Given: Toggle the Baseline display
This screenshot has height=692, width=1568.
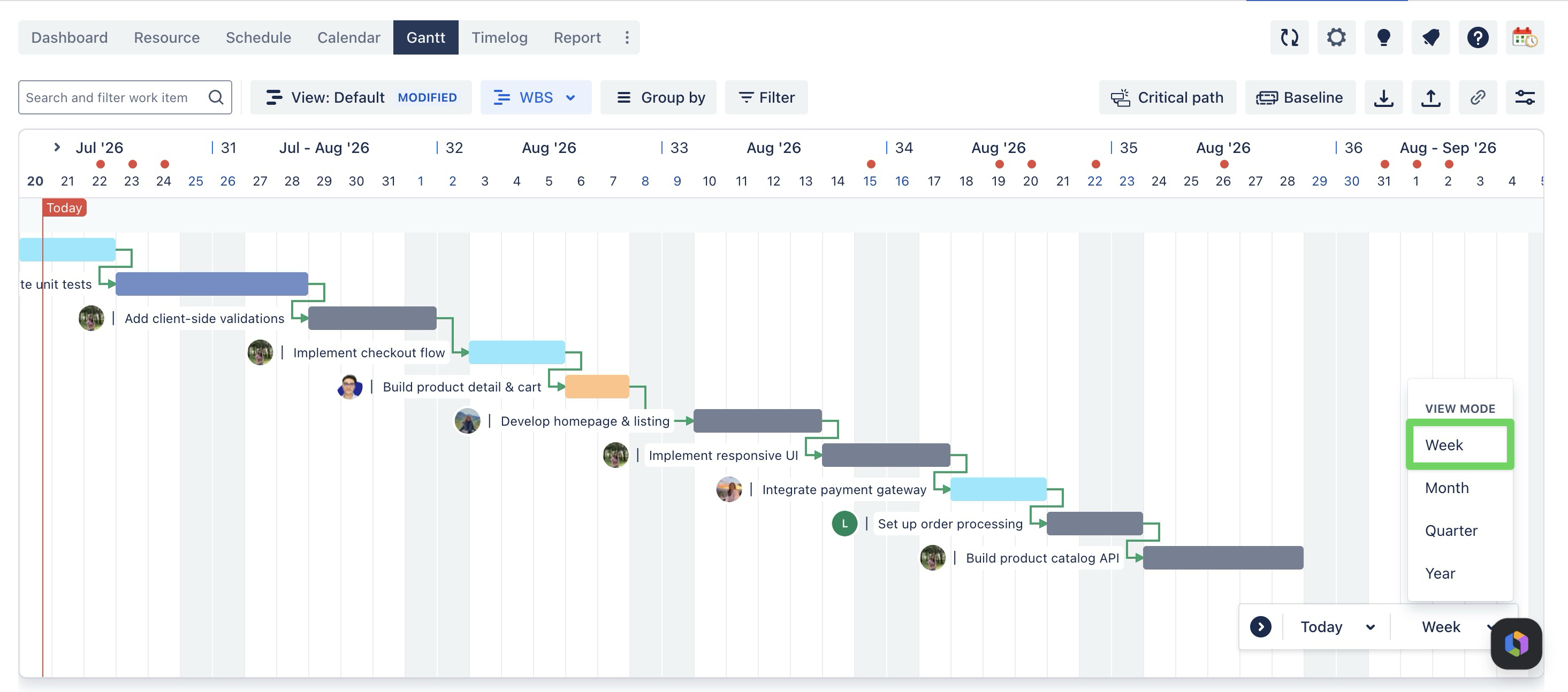Looking at the screenshot, I should 1299,97.
